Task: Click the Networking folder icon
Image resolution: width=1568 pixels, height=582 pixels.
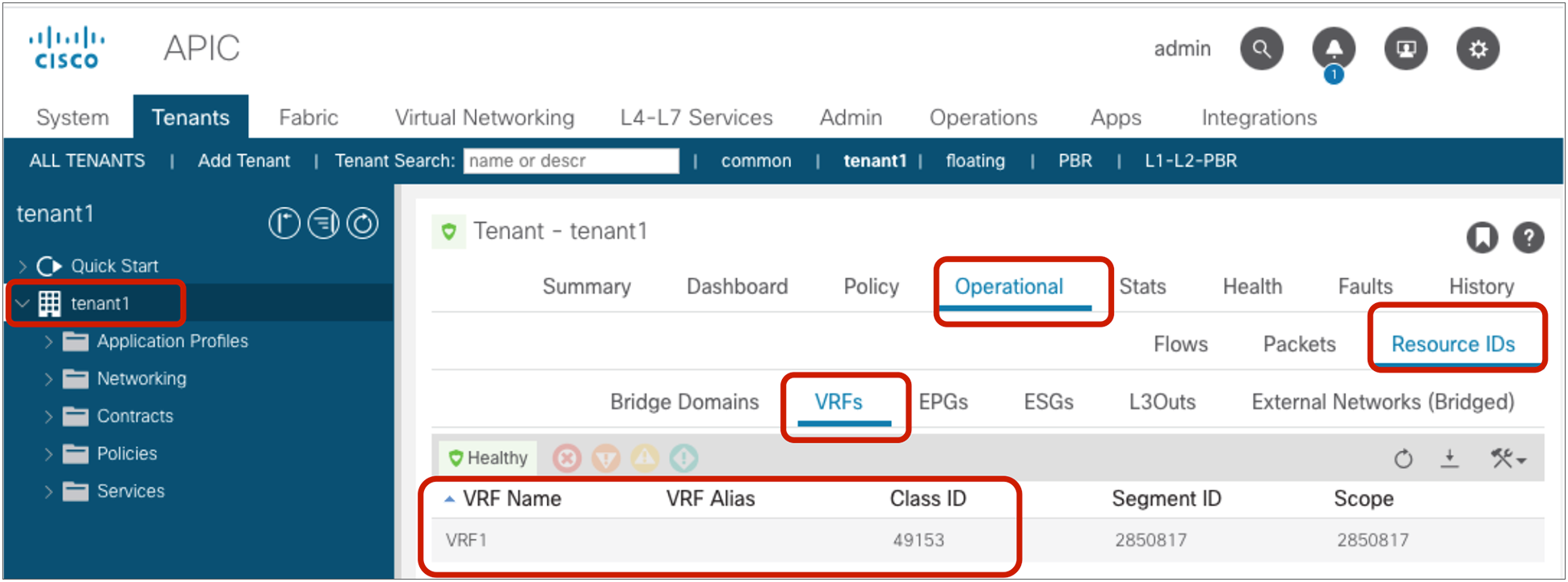Action: 76,378
